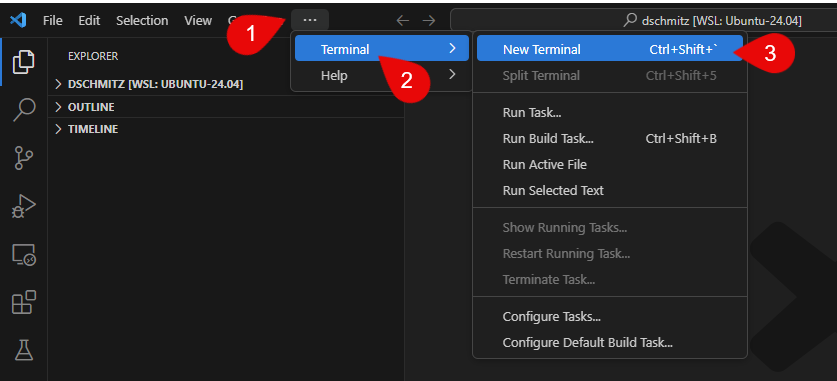Open the Help submenu

[x=382, y=75]
